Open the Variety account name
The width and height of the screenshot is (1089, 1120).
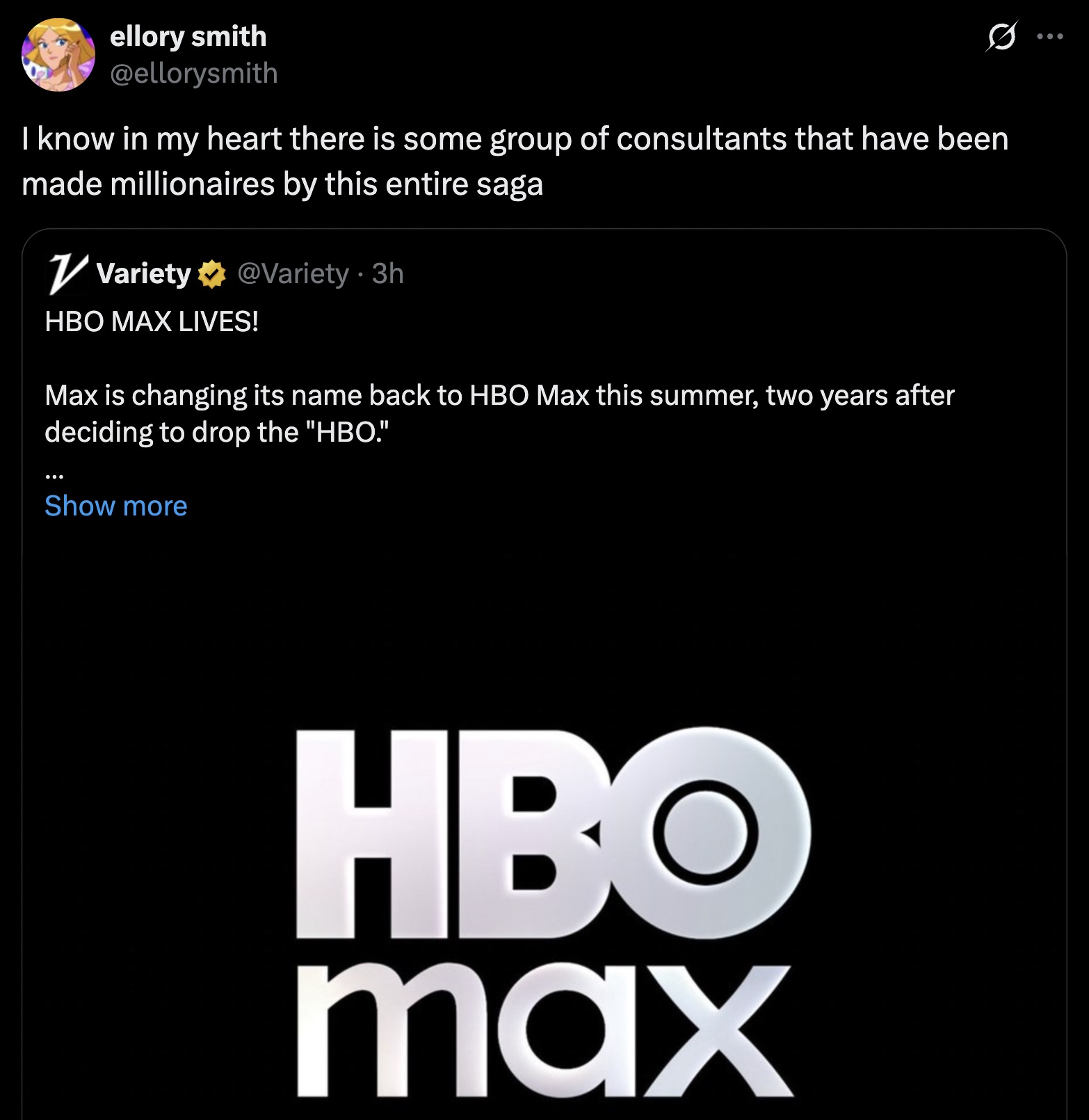[144, 273]
